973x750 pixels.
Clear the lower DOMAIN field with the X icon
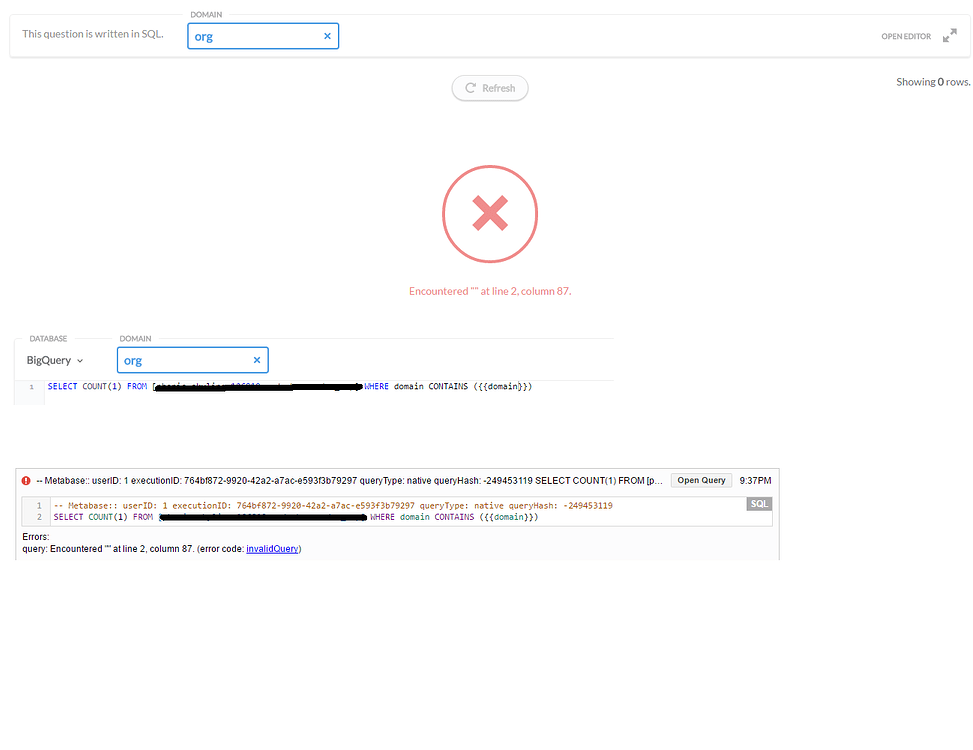pos(257,360)
